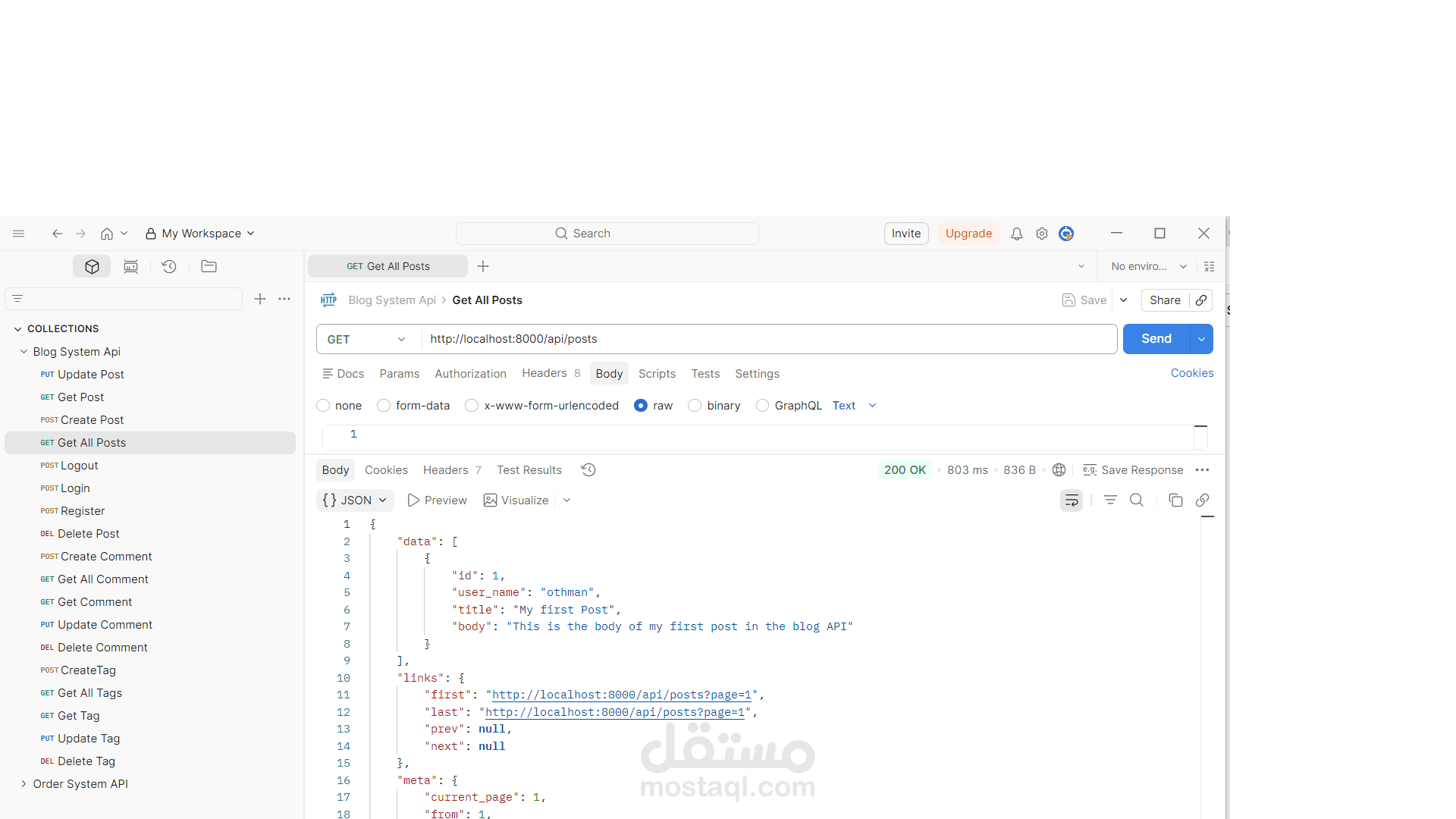1456x819 pixels.
Task: Open the JSON format dropdown
Action: [x=354, y=500]
